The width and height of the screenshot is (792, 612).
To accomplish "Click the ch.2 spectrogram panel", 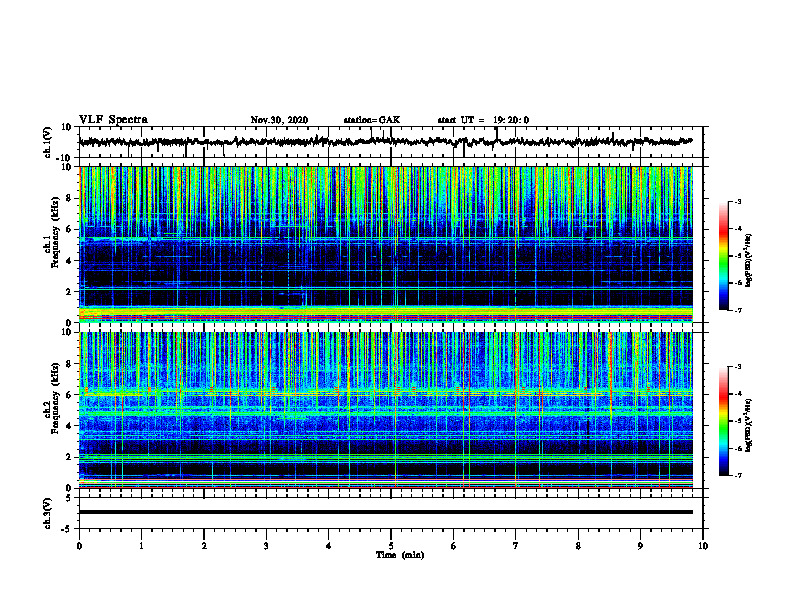I will [386, 410].
